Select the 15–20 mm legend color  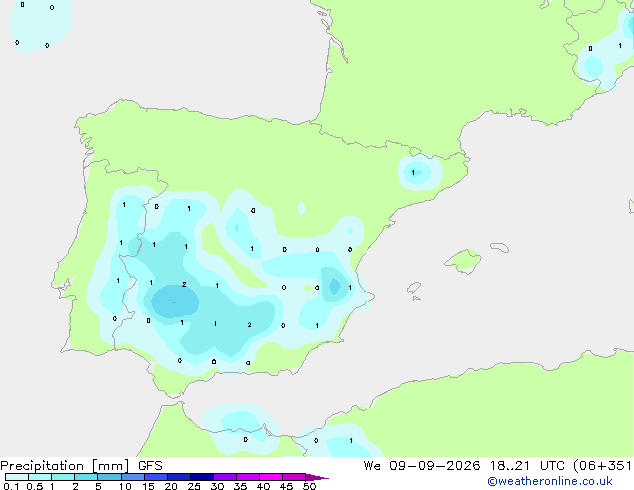(156, 477)
